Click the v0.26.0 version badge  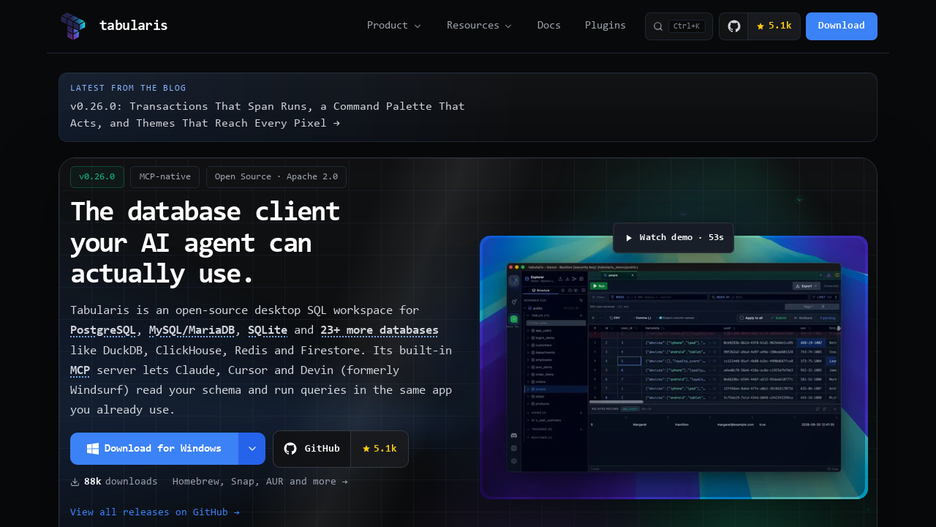(x=97, y=177)
